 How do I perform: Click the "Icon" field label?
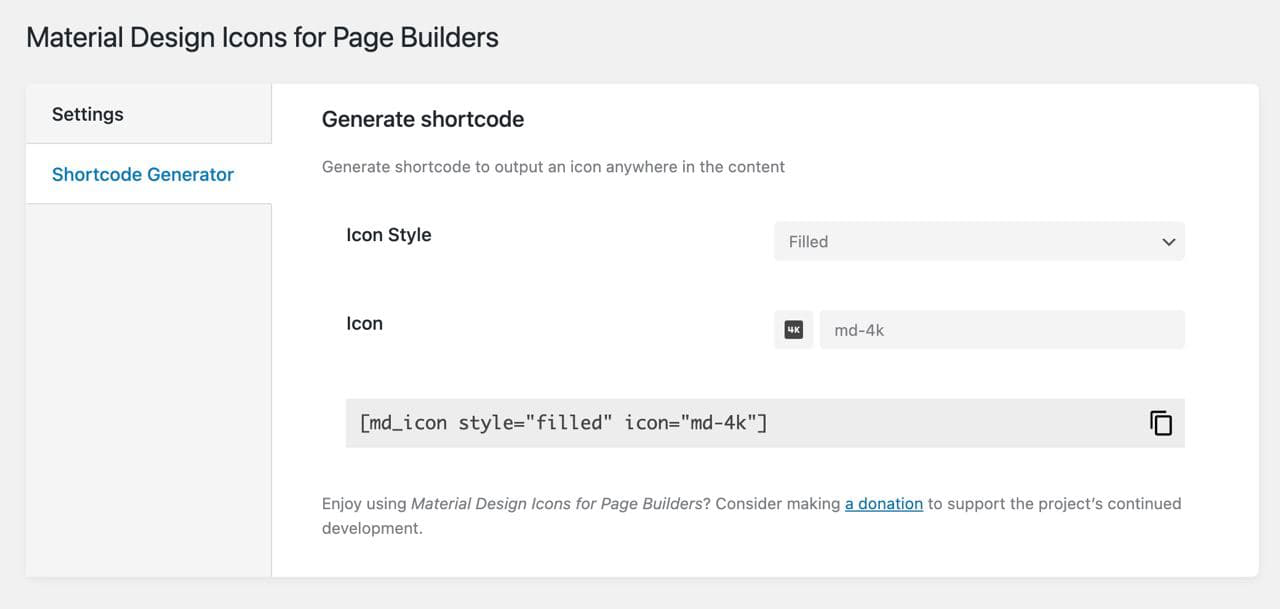[x=364, y=323]
